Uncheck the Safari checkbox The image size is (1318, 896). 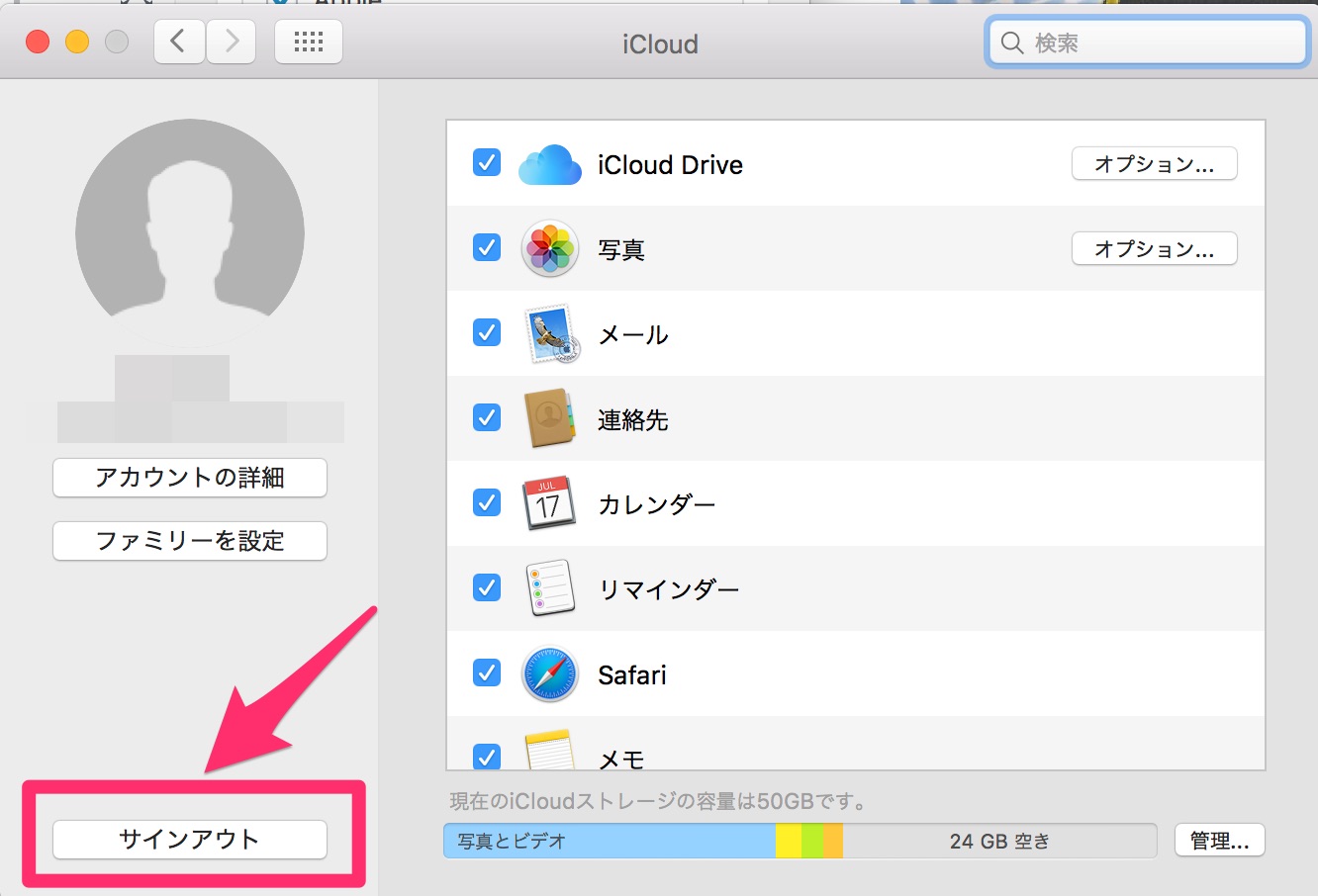[487, 672]
